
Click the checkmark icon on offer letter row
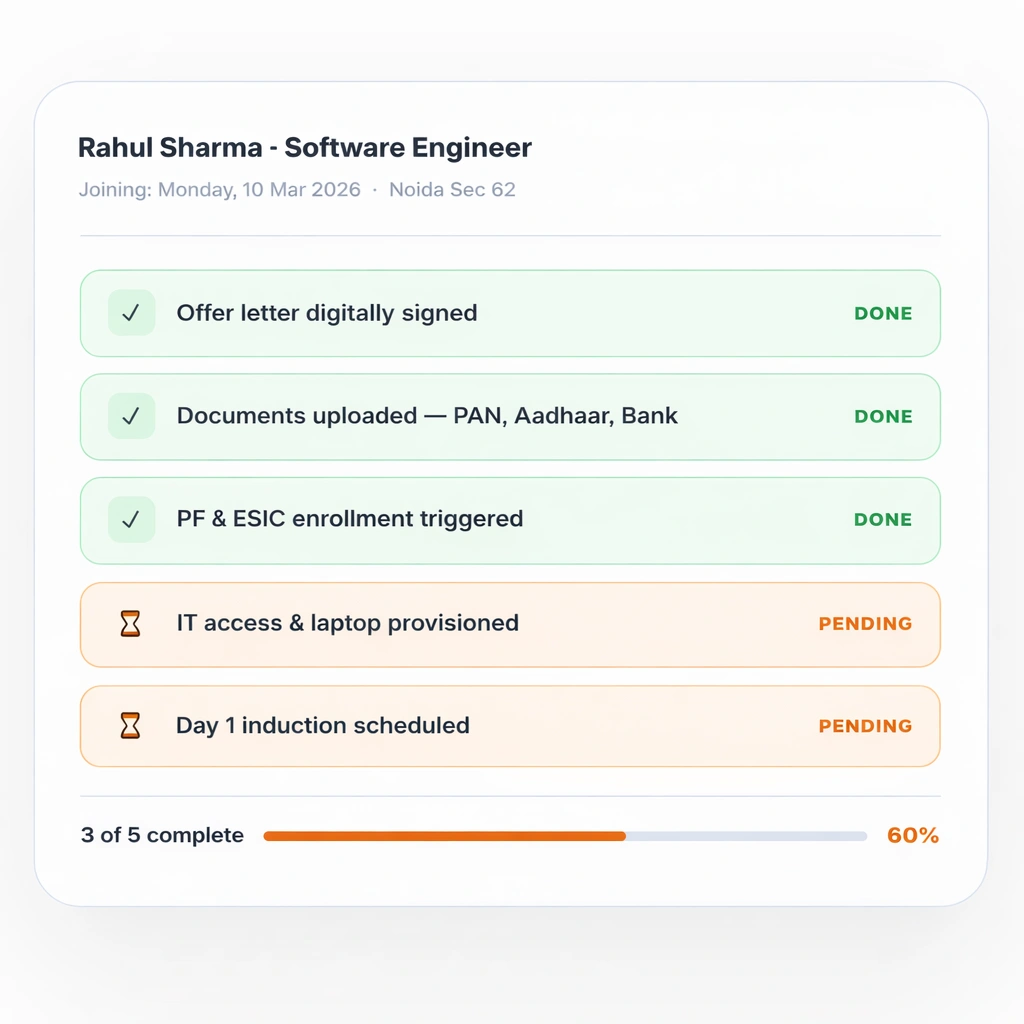[131, 313]
